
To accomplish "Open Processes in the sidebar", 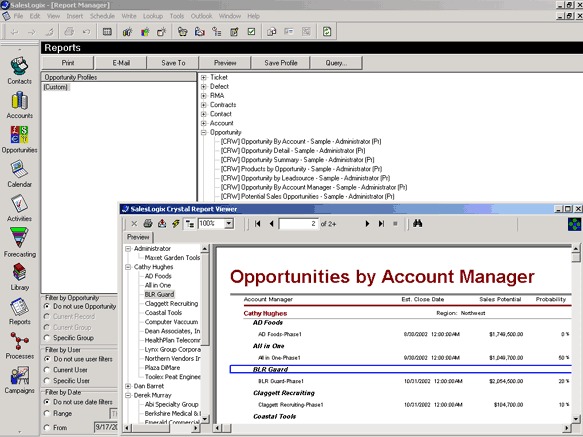I will coord(19,346).
